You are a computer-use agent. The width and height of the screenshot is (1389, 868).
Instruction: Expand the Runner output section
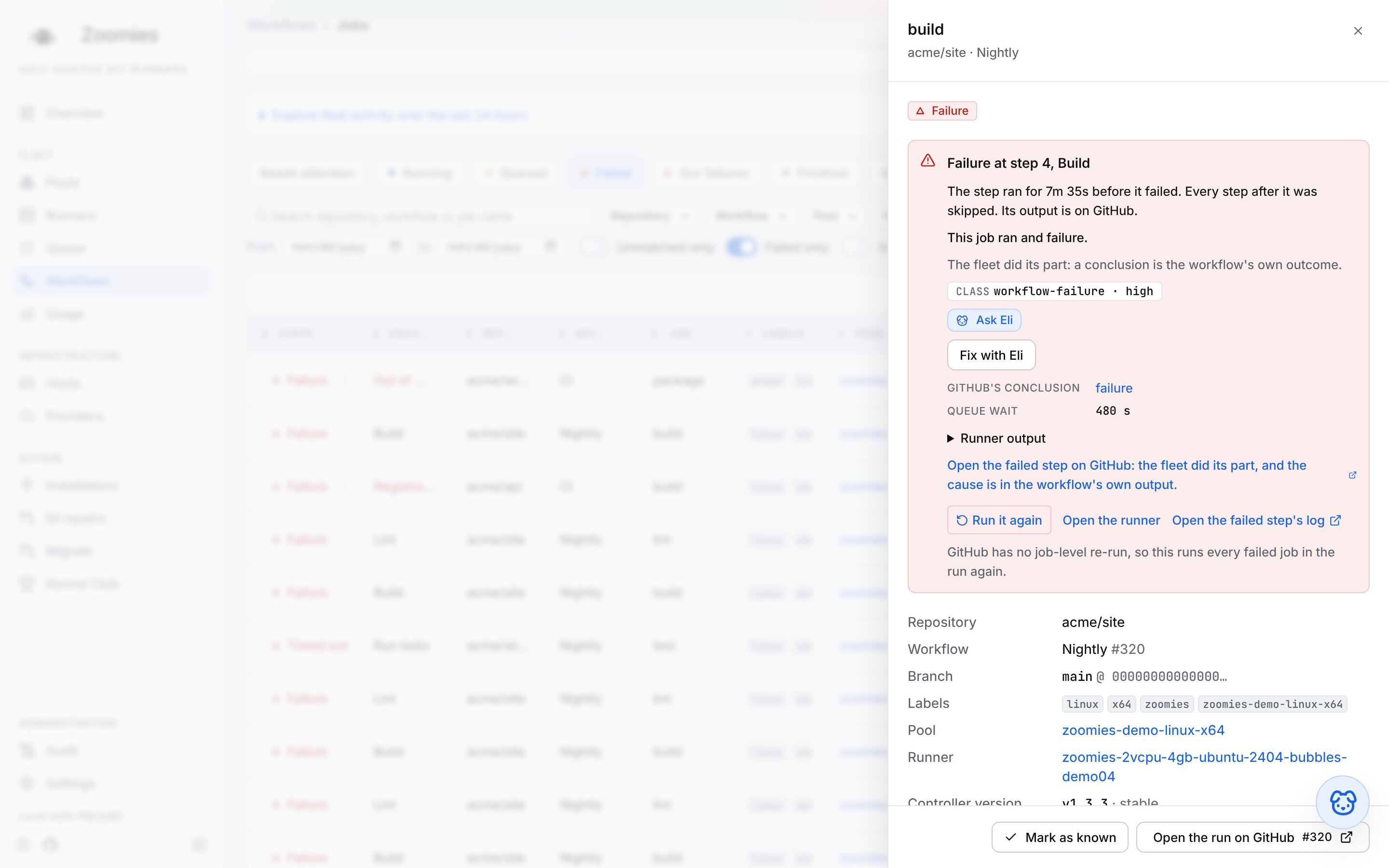(x=996, y=439)
